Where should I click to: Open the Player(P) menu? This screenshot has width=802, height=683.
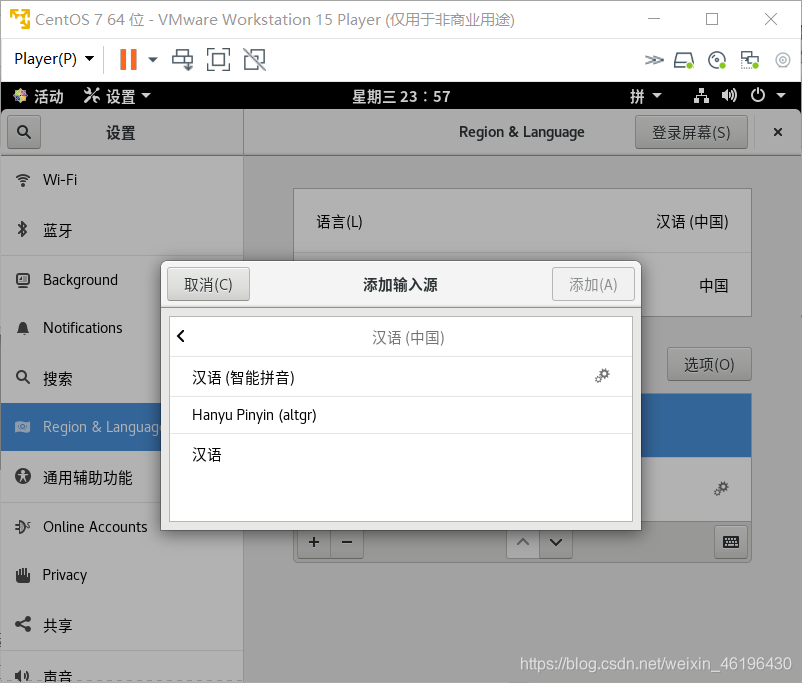point(54,59)
